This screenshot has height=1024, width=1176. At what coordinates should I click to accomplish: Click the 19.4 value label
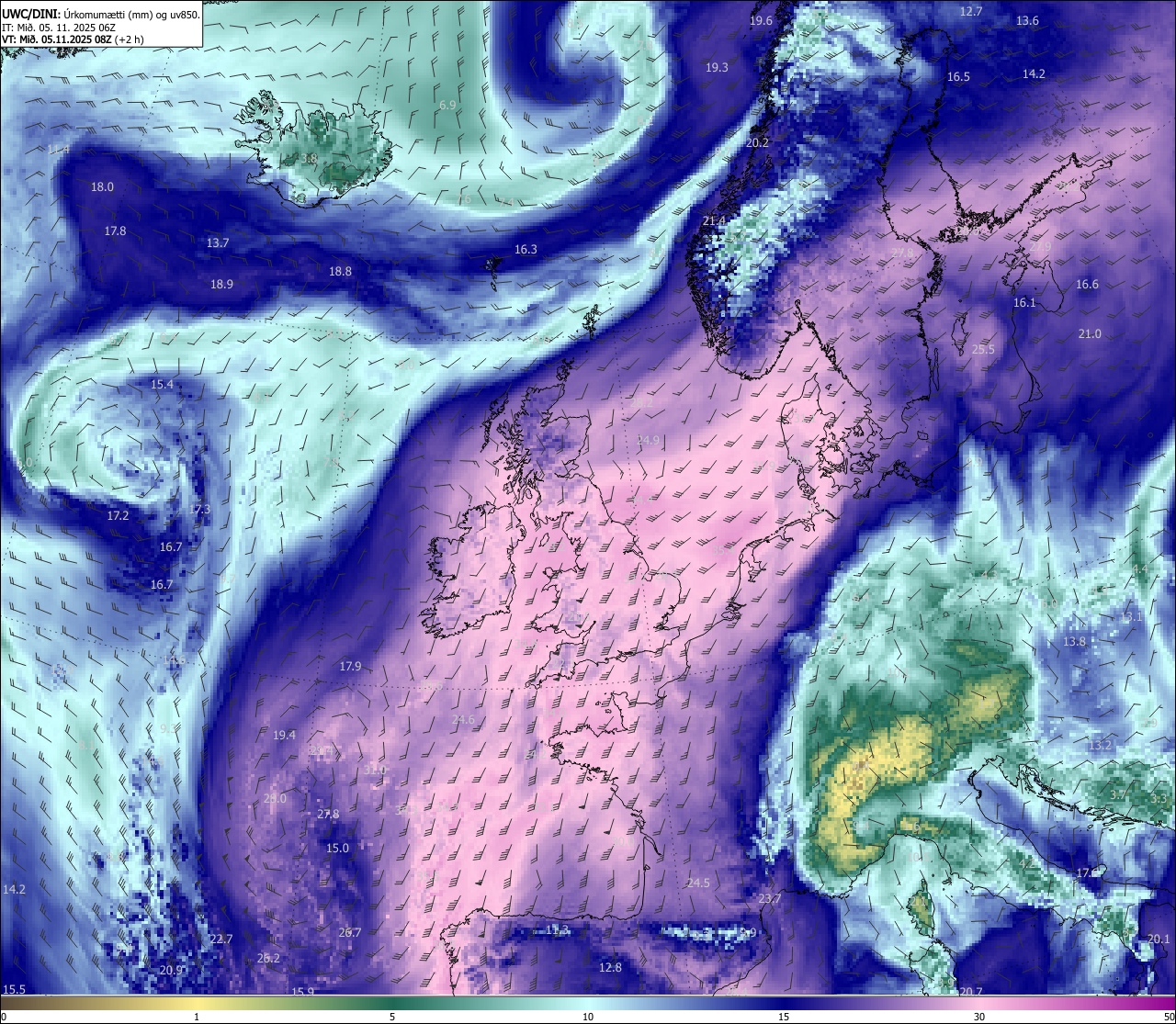click(x=284, y=736)
